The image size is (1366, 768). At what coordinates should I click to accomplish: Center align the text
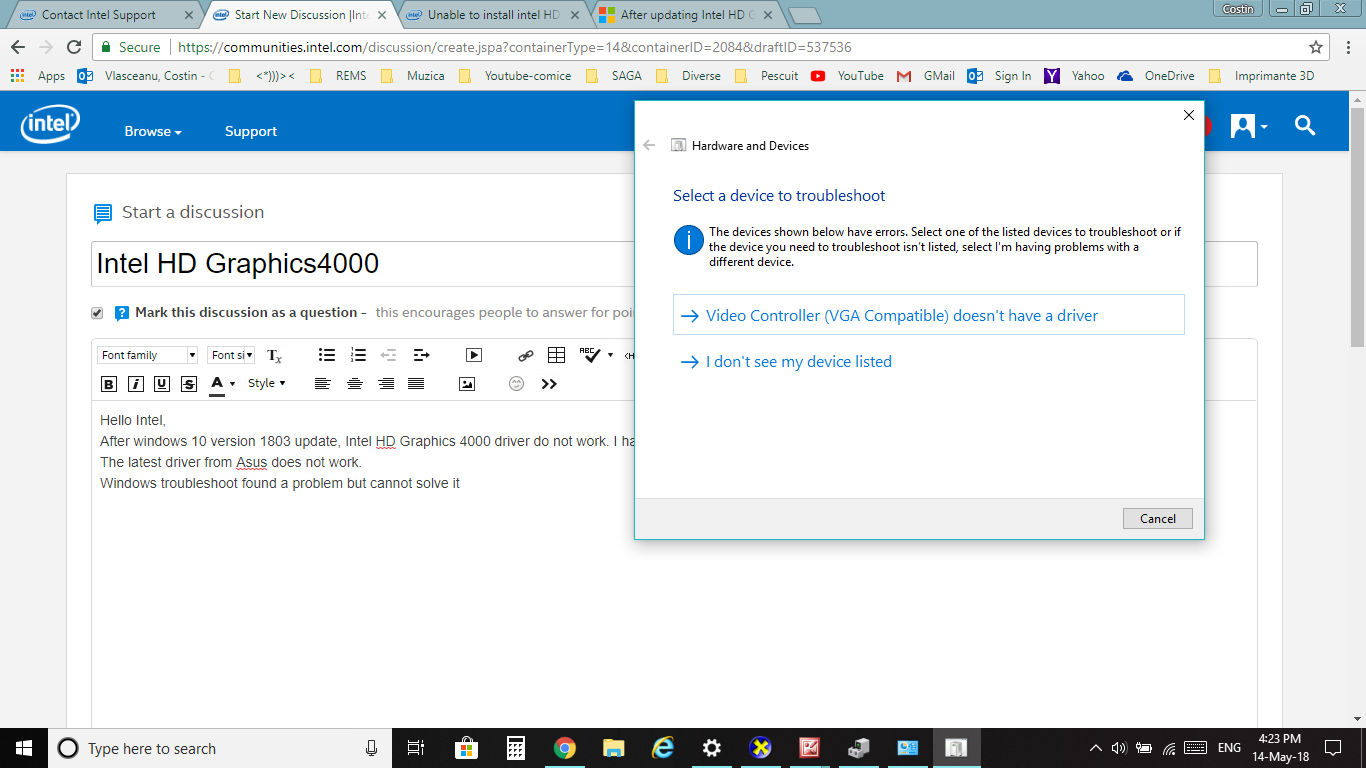pos(354,384)
